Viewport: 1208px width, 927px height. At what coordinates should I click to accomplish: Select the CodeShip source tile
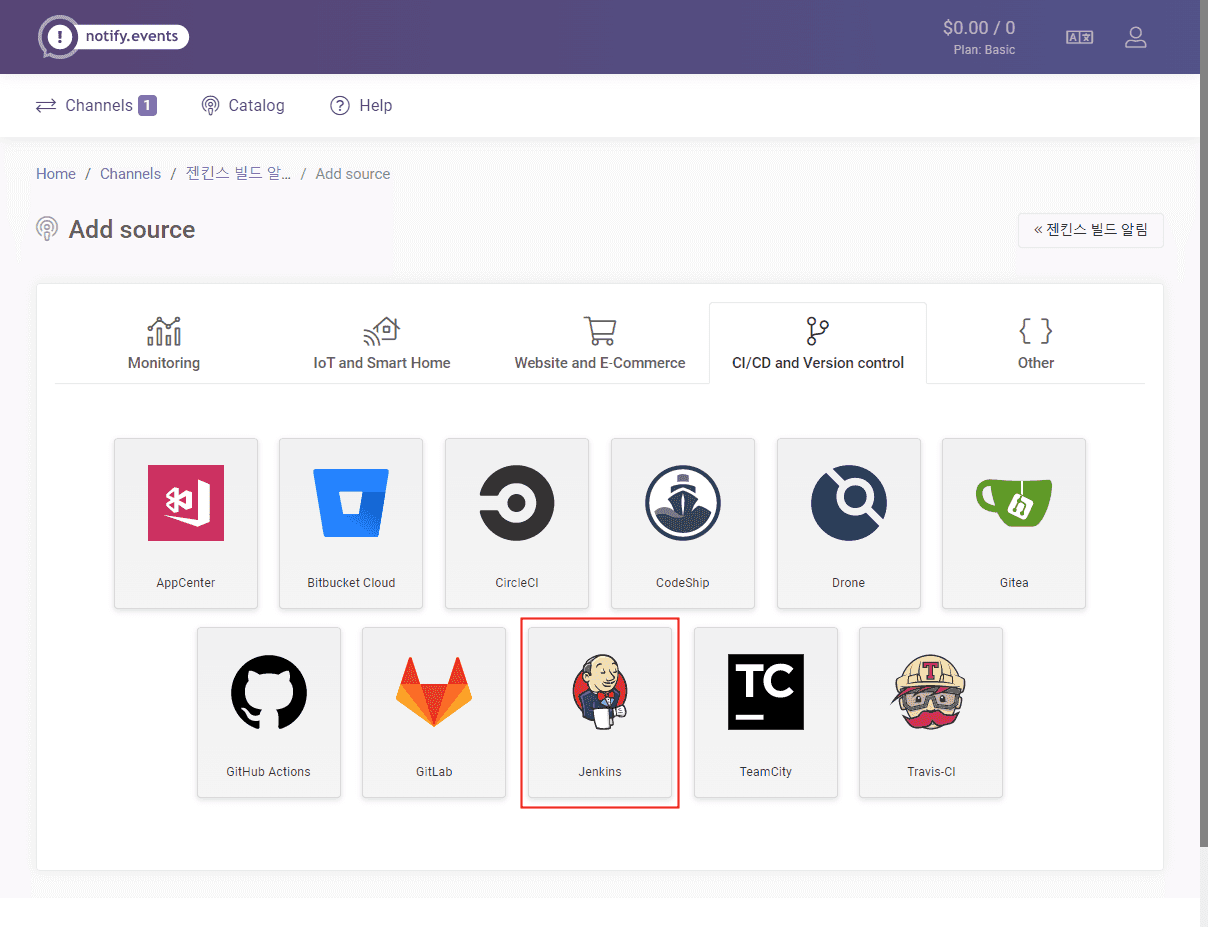(x=683, y=523)
